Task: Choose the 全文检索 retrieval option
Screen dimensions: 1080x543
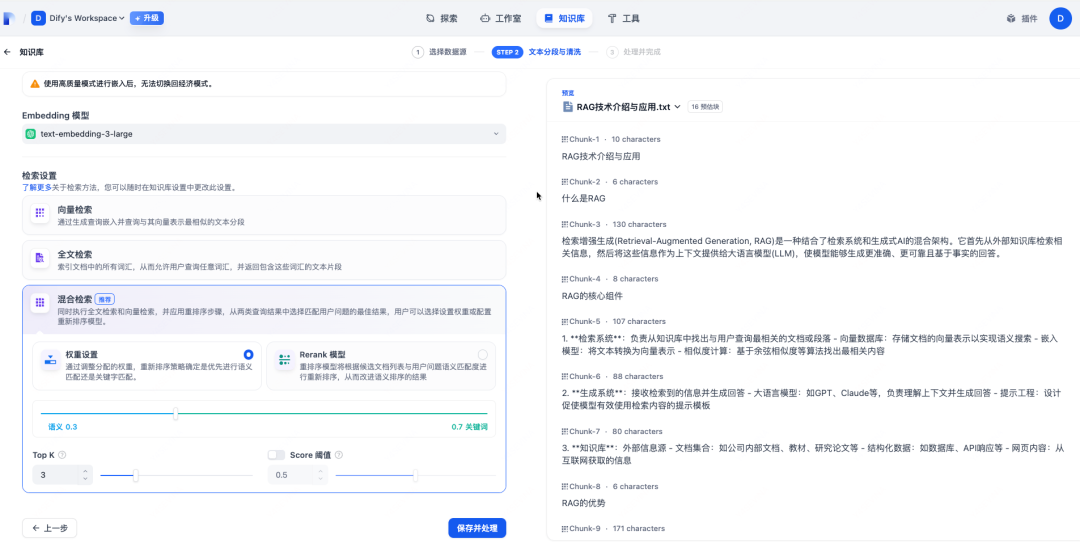Action: point(264,260)
